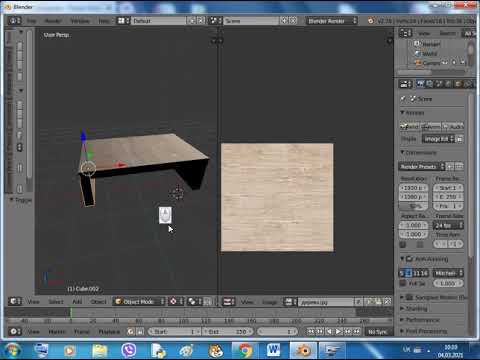Click the Render image button
480x360 pixels.
pyautogui.click(x=410, y=127)
